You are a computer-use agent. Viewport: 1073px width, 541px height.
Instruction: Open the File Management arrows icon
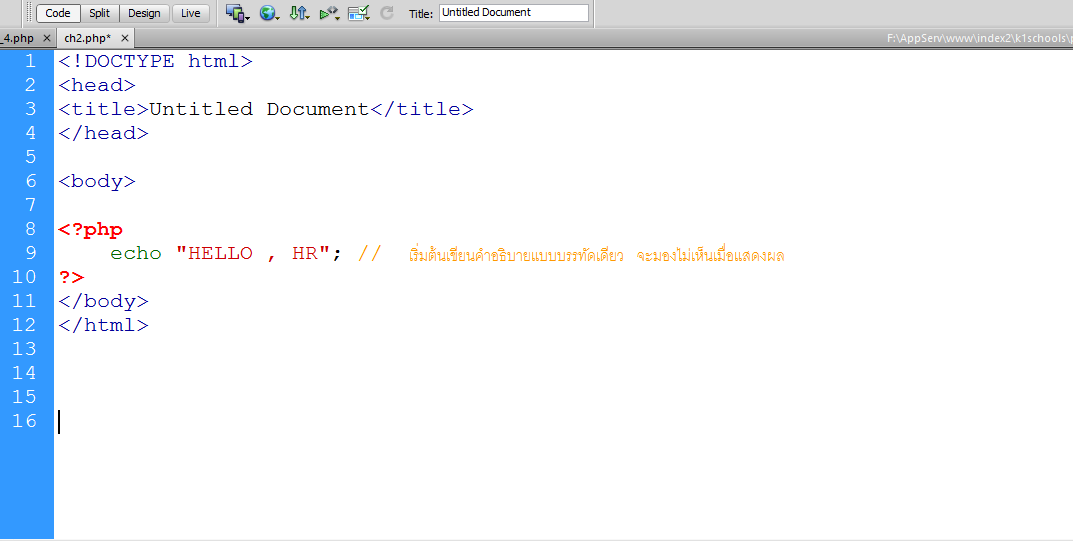click(298, 13)
